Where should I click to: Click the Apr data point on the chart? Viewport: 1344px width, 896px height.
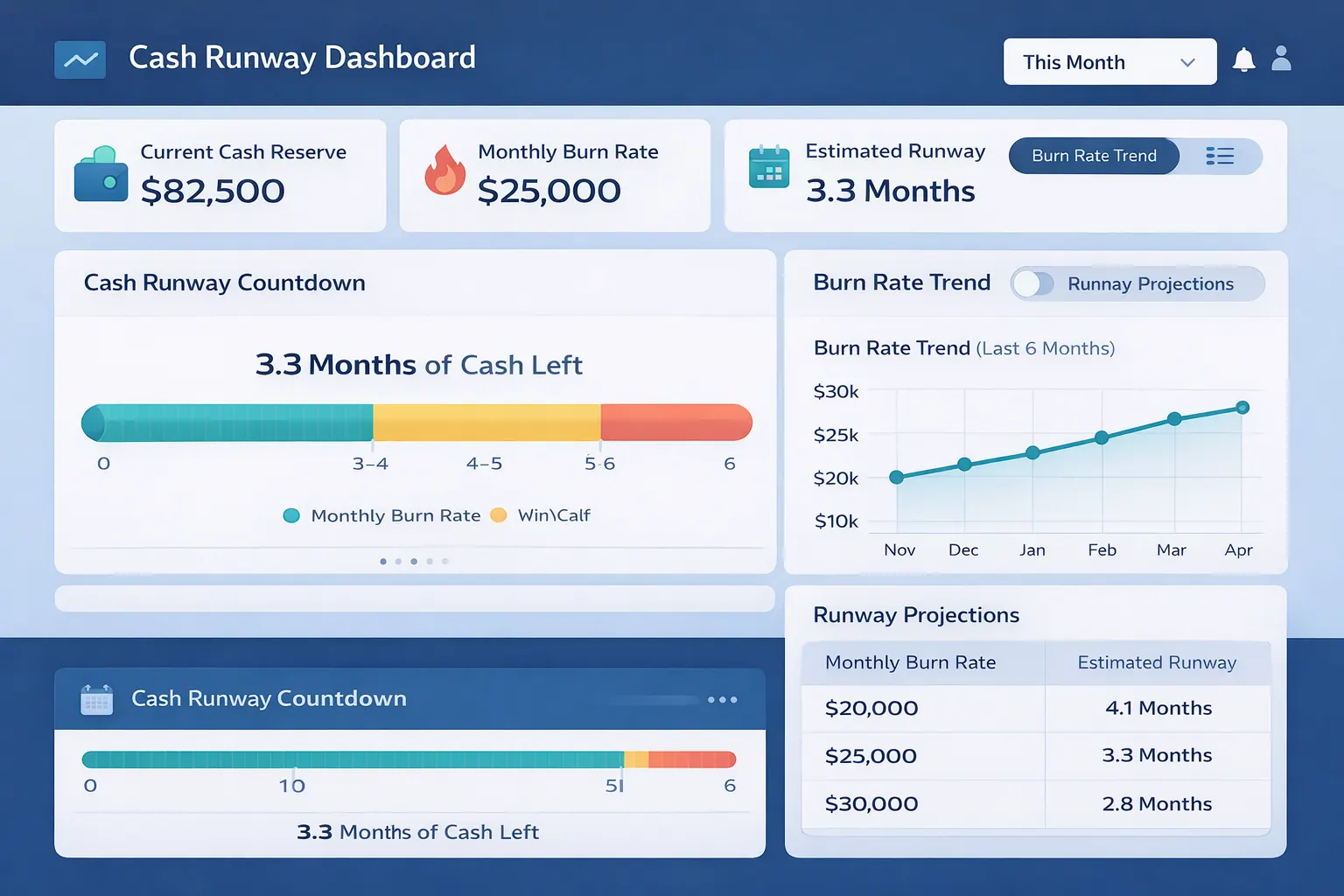[1242, 408]
